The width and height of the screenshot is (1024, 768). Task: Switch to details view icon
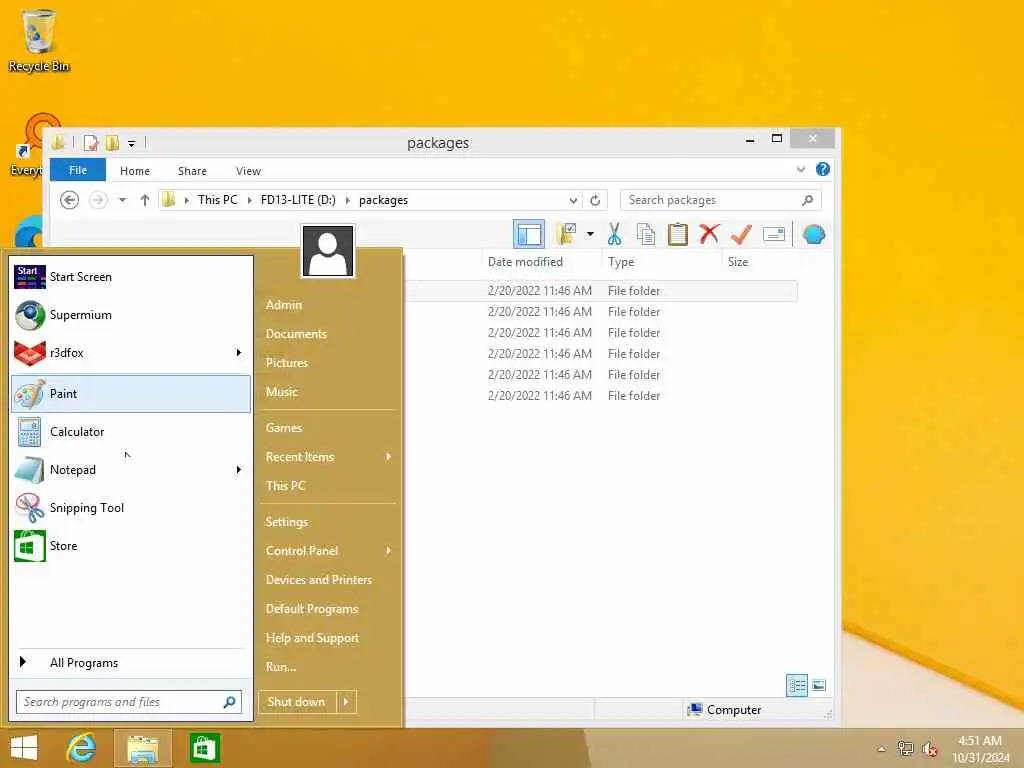[x=797, y=686]
